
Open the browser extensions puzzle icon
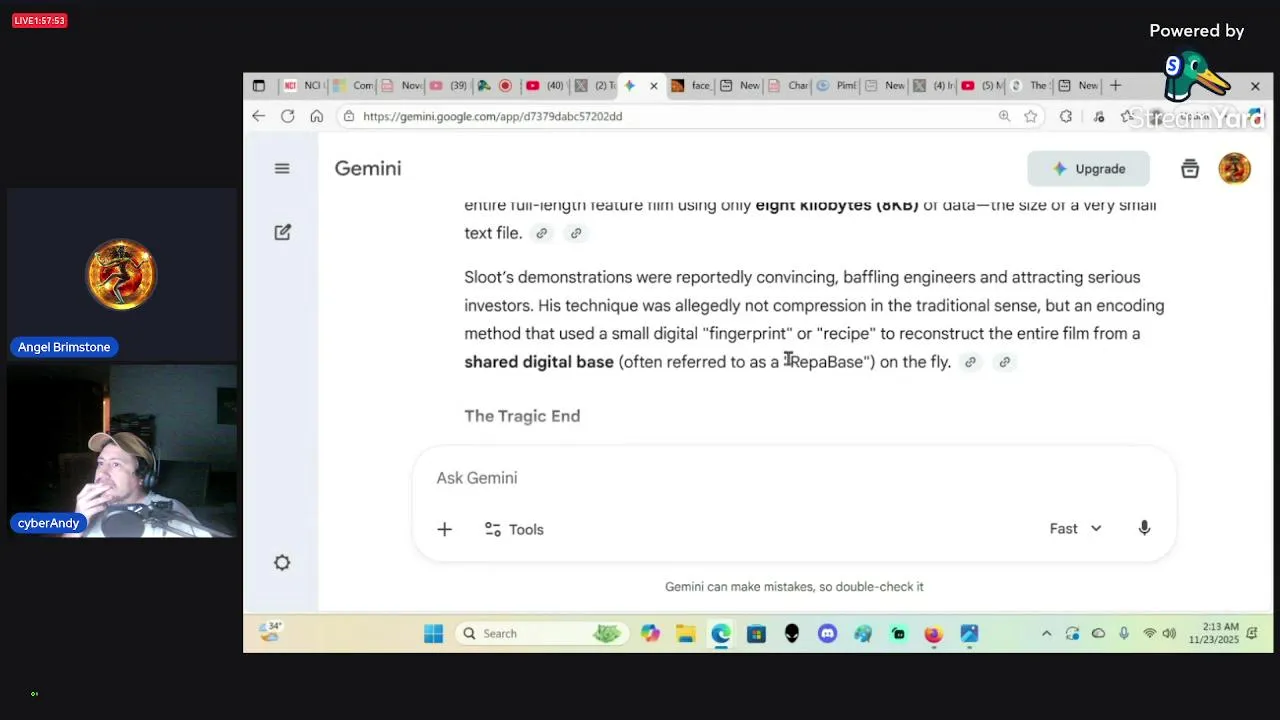[1066, 116]
